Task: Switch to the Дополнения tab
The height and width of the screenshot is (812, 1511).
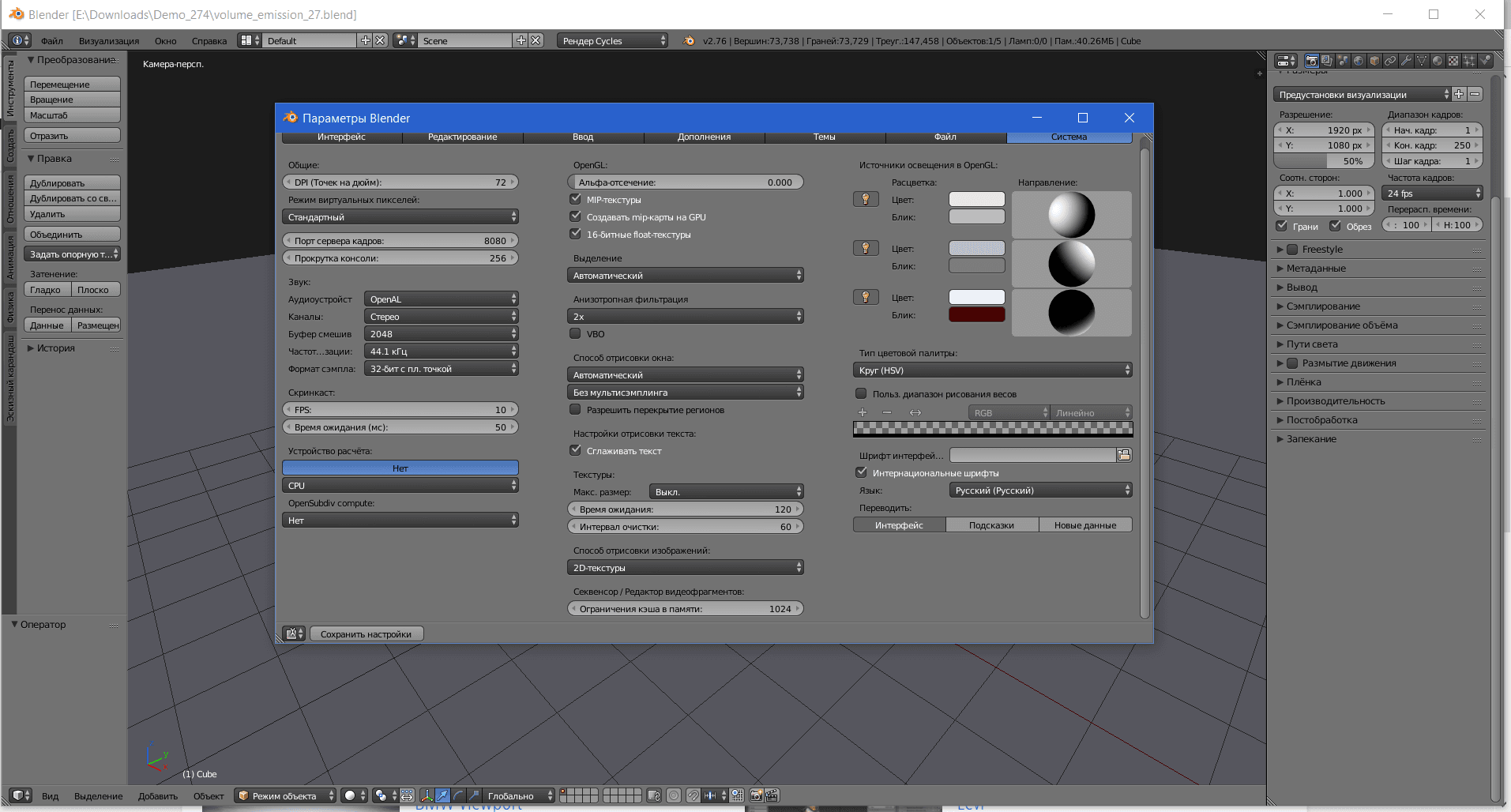Action: tap(704, 137)
